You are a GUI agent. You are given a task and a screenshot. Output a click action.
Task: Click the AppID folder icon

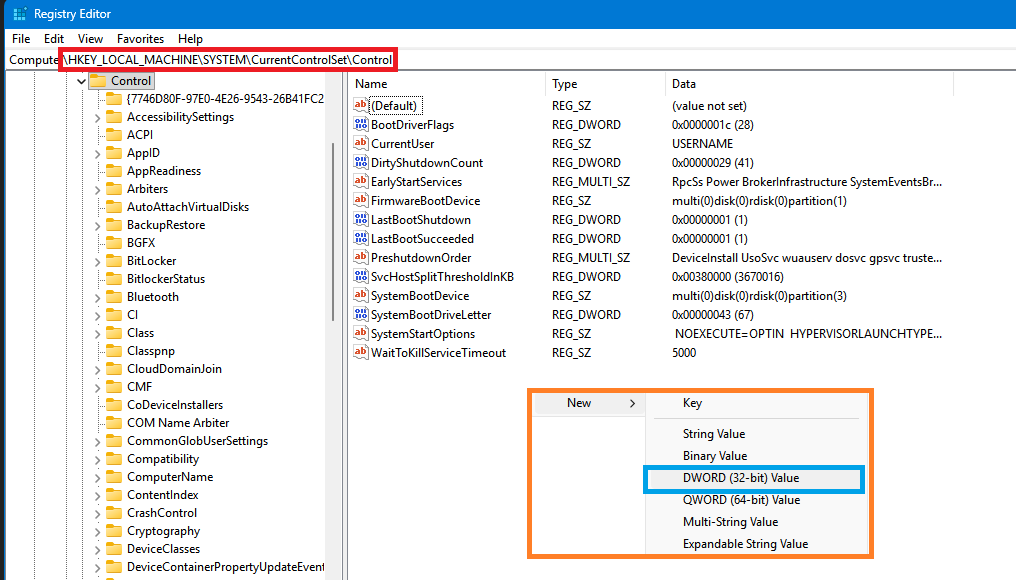pyautogui.click(x=114, y=153)
